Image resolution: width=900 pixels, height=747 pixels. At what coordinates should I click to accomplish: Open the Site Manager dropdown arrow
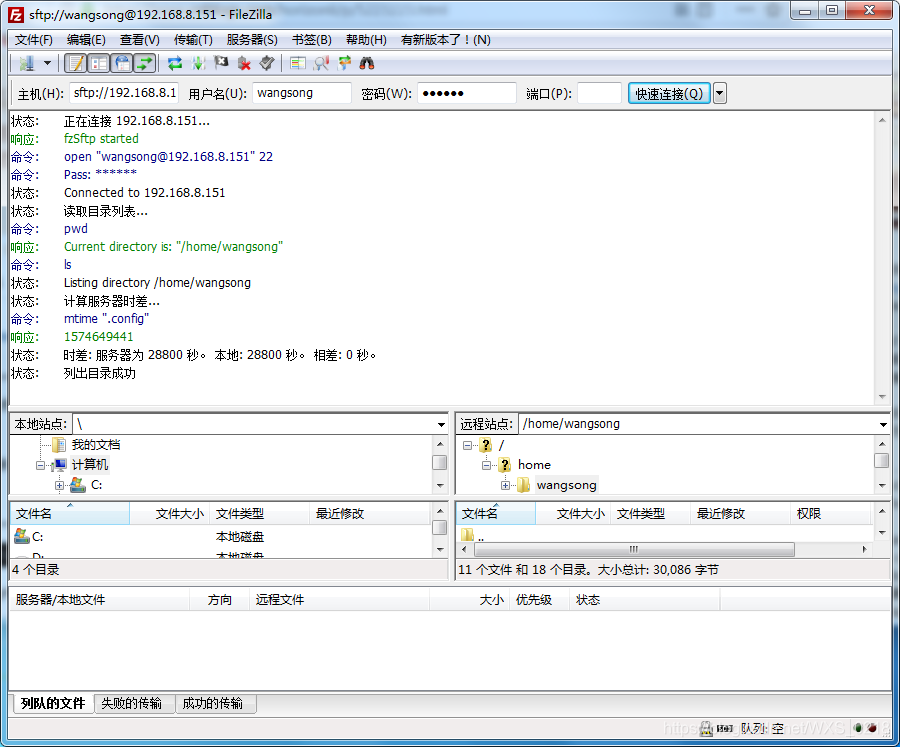(x=47, y=63)
